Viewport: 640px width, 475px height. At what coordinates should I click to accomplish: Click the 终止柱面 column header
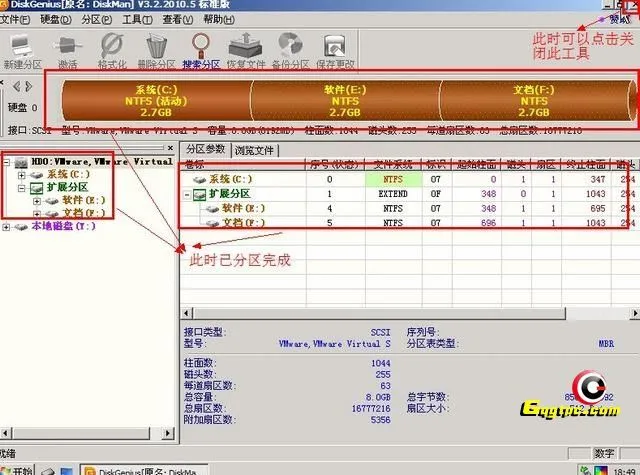[x=586, y=165]
